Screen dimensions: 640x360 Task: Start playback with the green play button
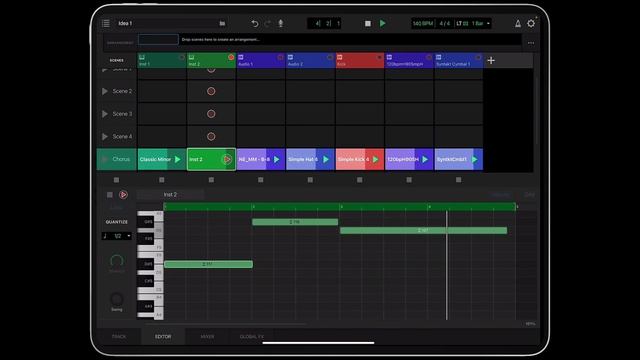(x=382, y=23)
